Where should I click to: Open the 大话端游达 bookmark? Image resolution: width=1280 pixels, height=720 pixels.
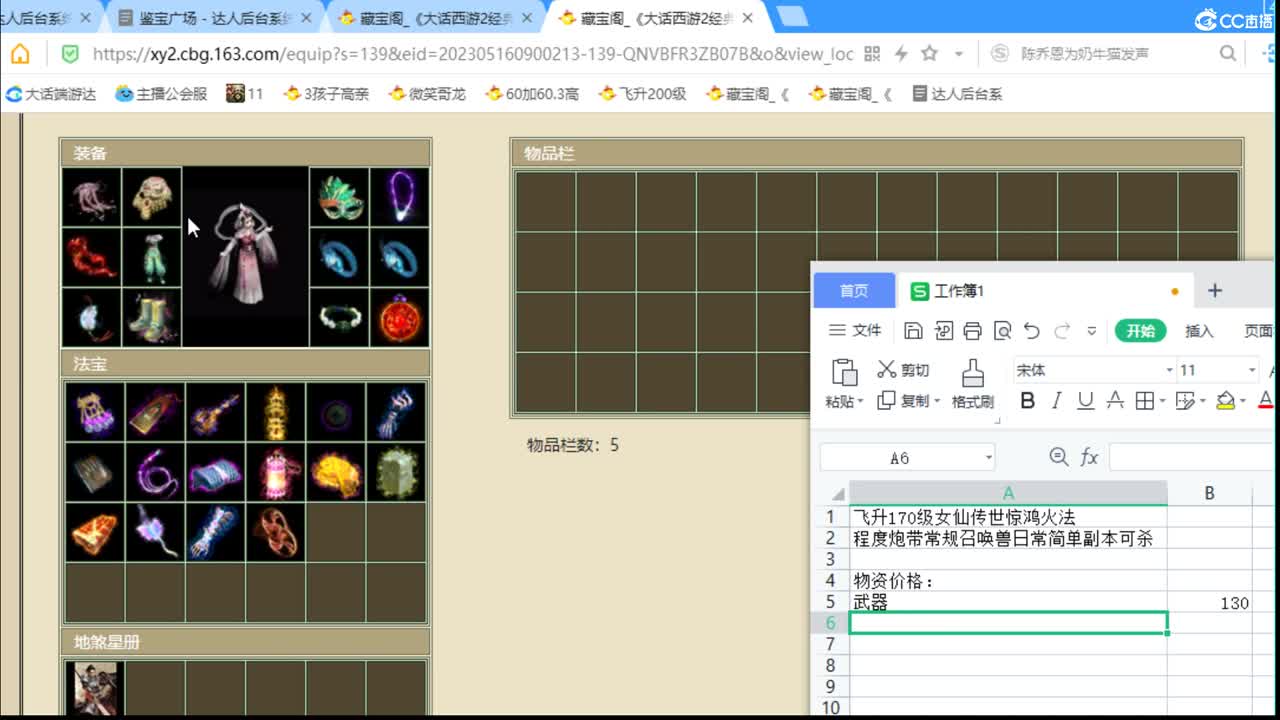pyautogui.click(x=51, y=94)
